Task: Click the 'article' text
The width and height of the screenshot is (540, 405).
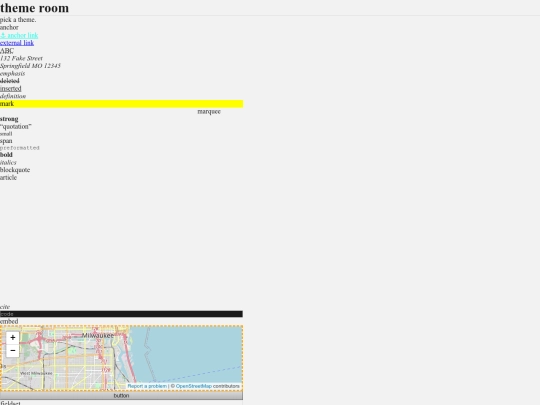Action: coord(8,177)
